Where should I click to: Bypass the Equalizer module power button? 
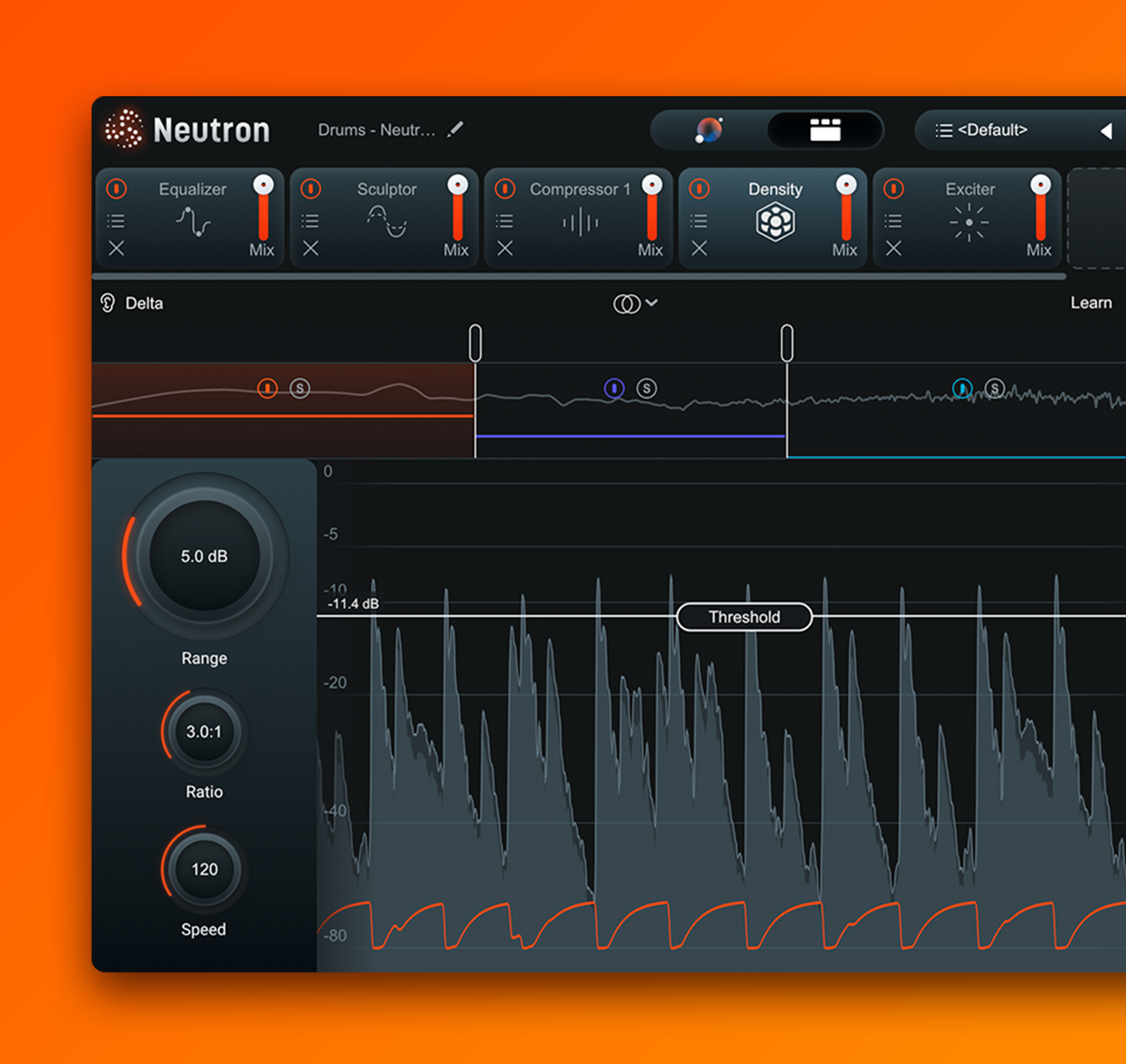pos(116,189)
